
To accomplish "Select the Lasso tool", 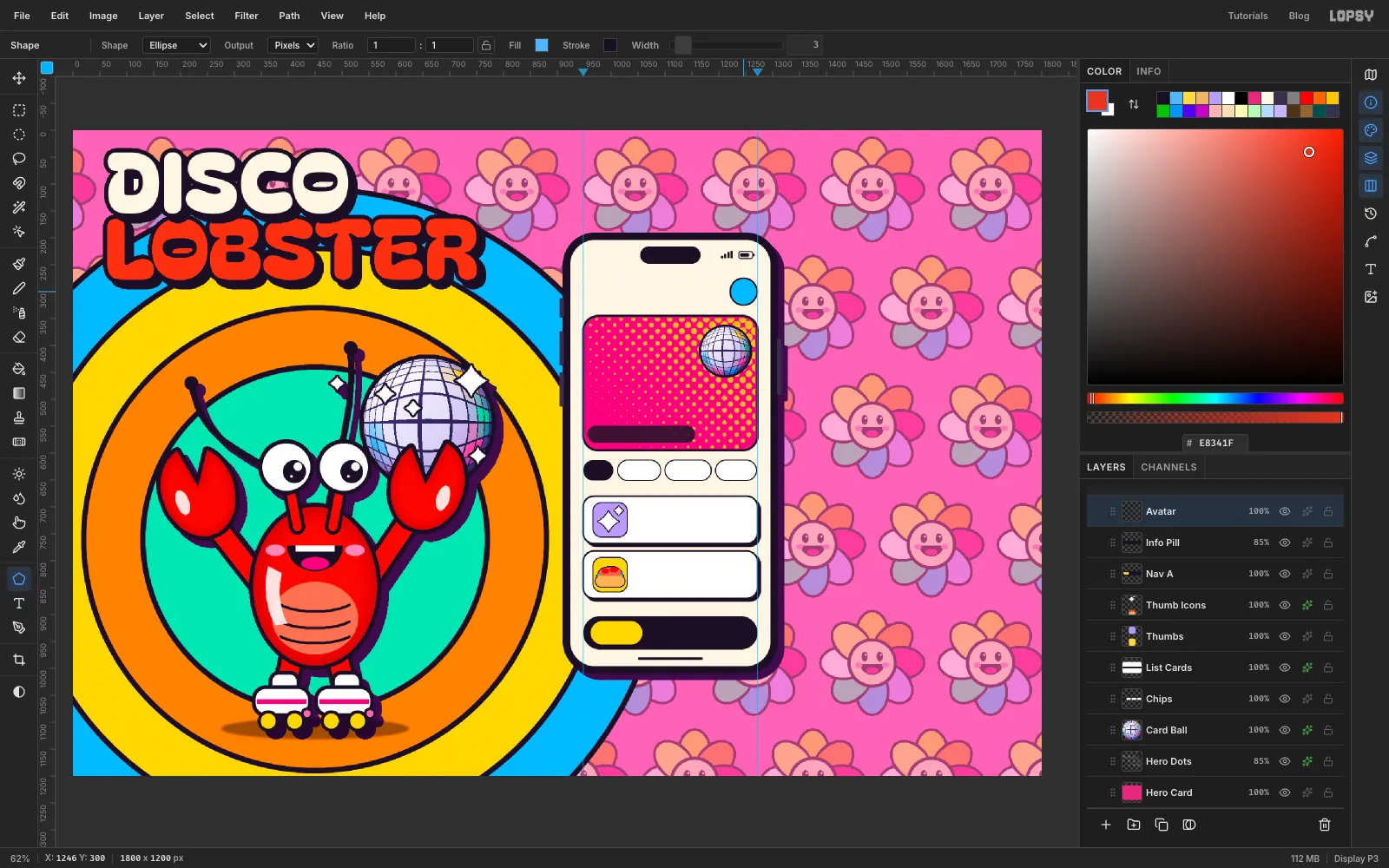I will coord(19,159).
